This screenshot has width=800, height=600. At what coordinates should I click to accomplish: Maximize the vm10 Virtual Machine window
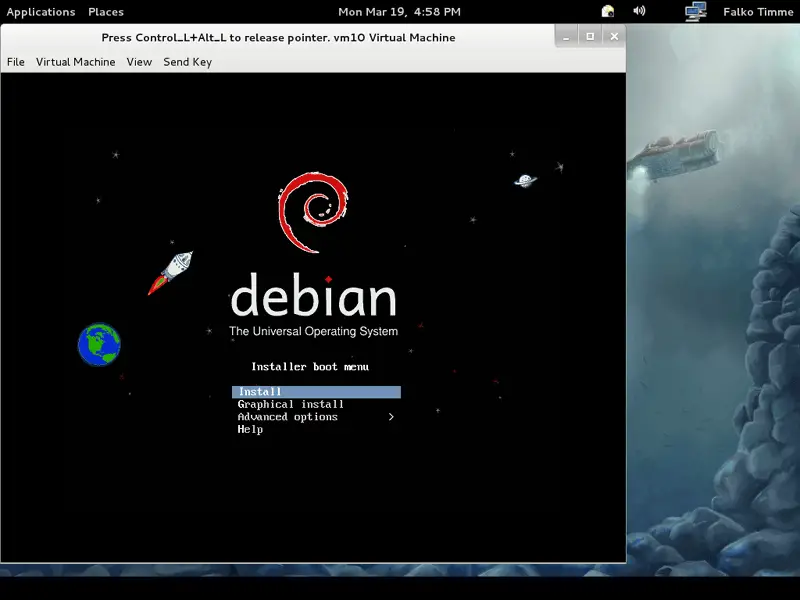[590, 37]
